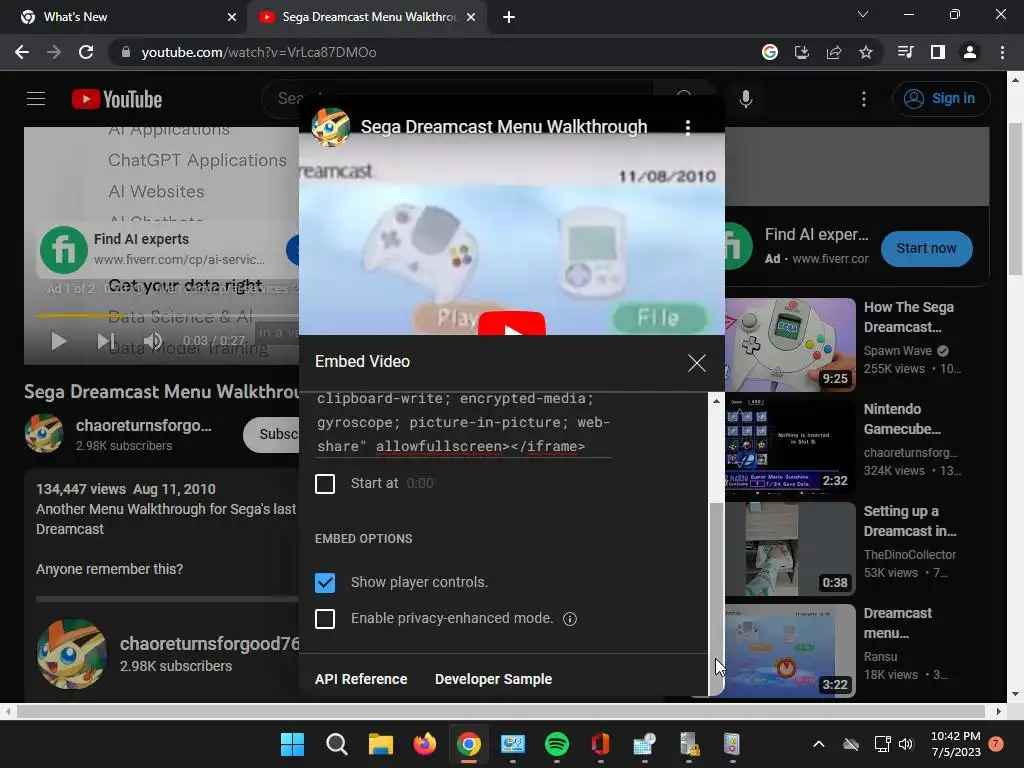
Task: Open Chrome profile icon
Action: pyautogui.click(x=970, y=52)
